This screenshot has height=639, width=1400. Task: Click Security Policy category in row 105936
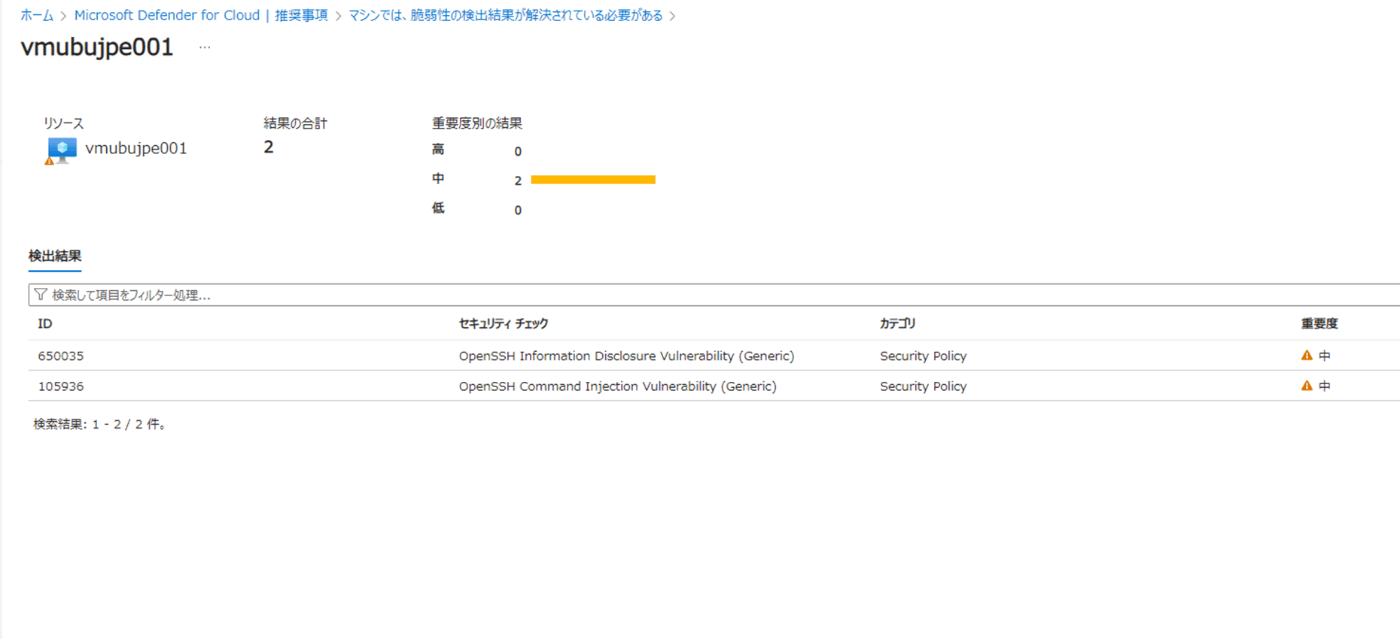[x=923, y=386]
